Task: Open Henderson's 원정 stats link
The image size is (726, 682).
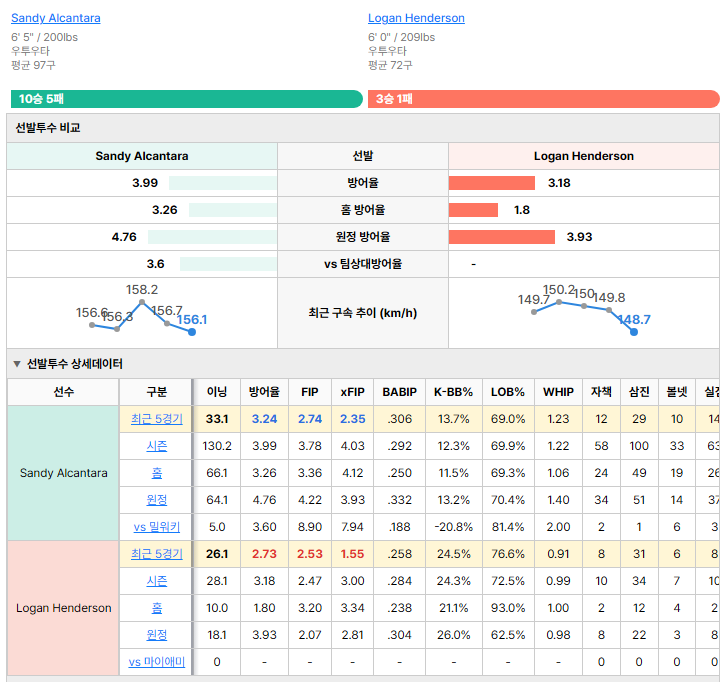Action: click(x=156, y=635)
